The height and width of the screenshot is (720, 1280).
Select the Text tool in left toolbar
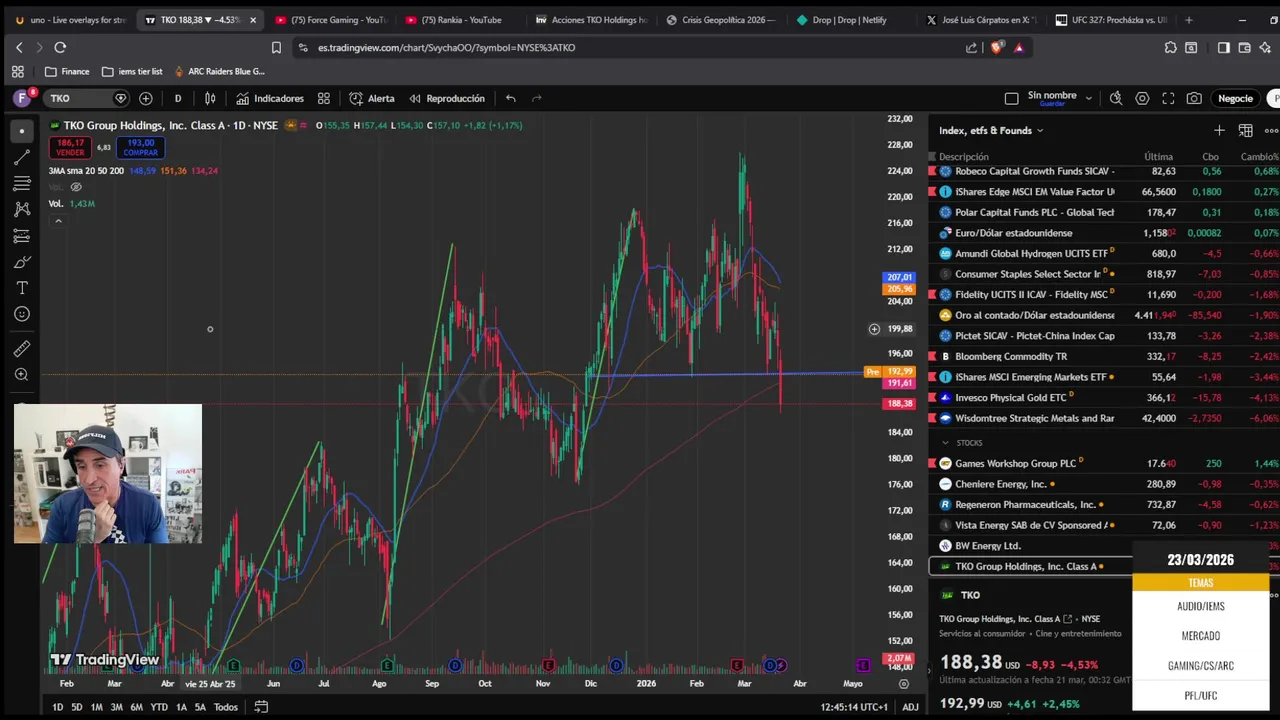click(x=22, y=288)
